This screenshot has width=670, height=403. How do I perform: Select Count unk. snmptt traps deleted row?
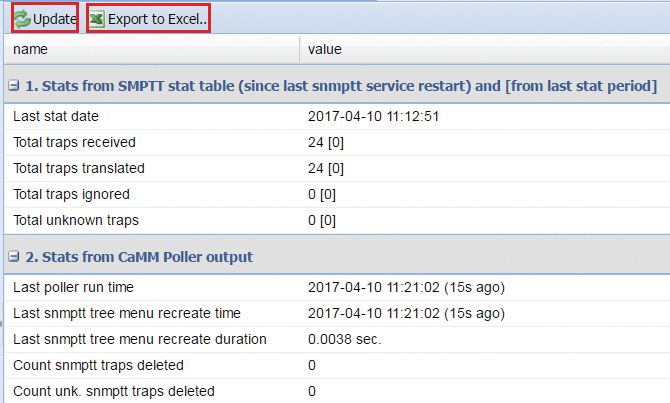click(337, 391)
